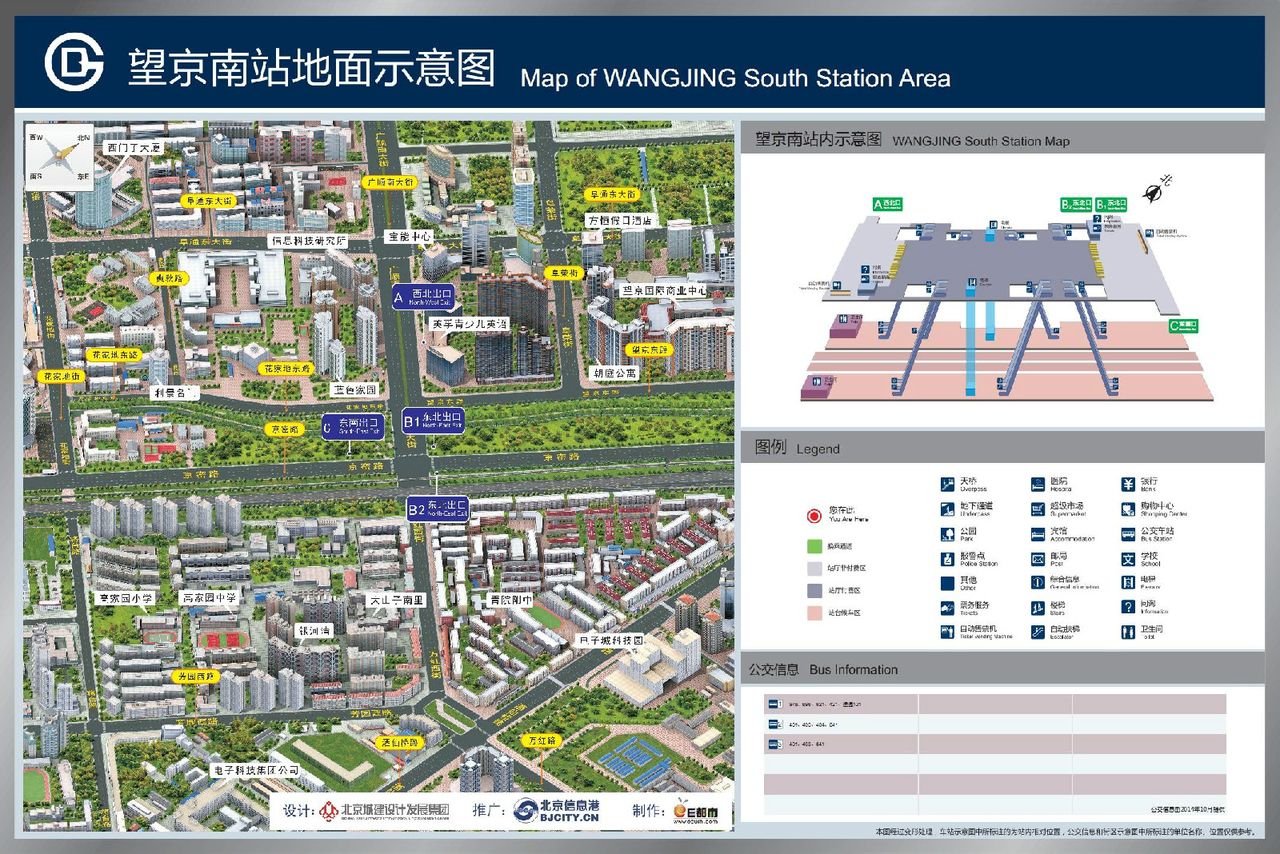Click the 胡庭公寓 label
Viewport: 1280px width, 854px height.
614,371
